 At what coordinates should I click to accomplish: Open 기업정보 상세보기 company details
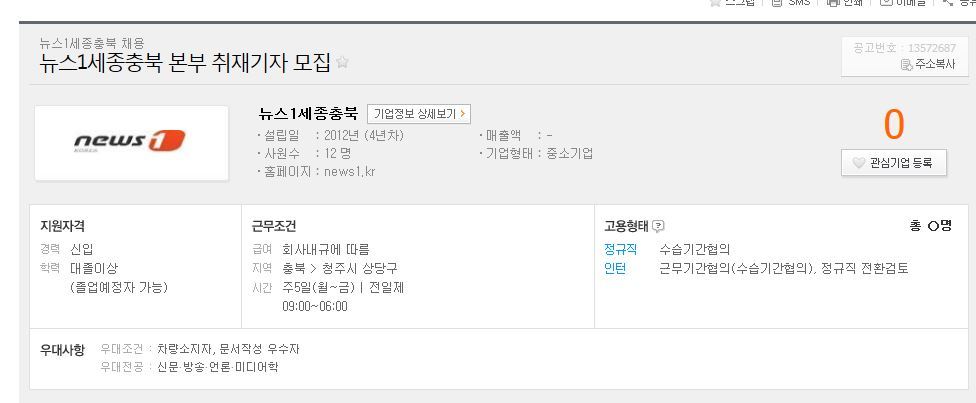(x=418, y=114)
